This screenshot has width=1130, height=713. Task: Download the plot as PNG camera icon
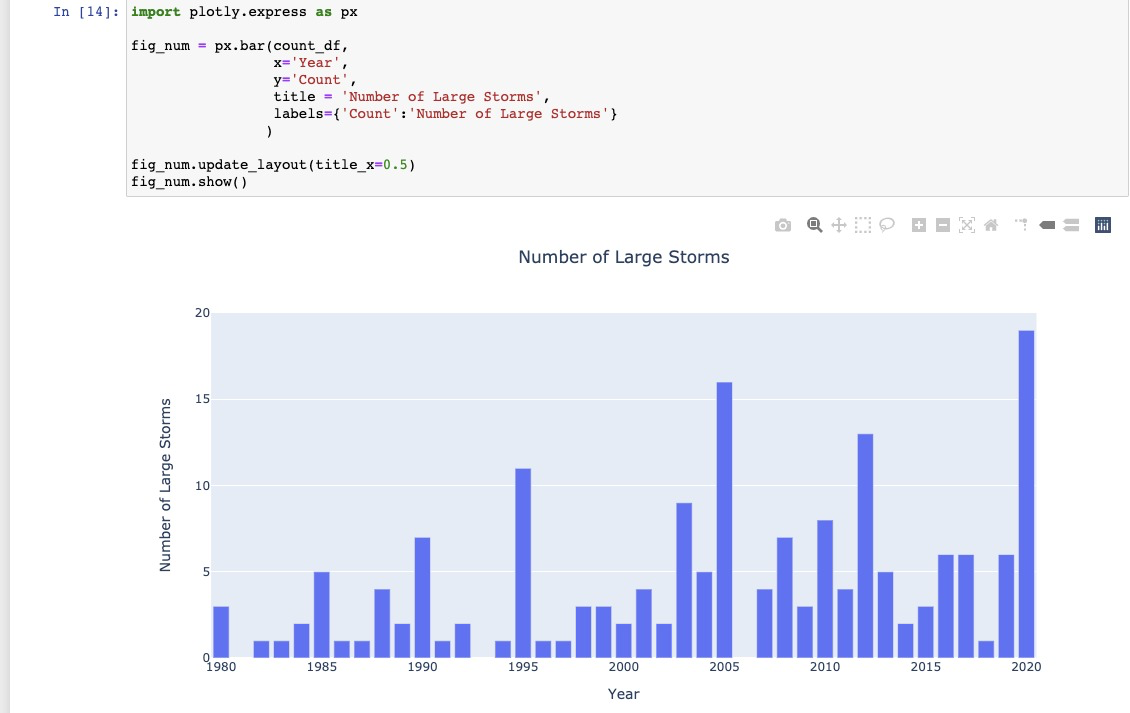coord(783,226)
